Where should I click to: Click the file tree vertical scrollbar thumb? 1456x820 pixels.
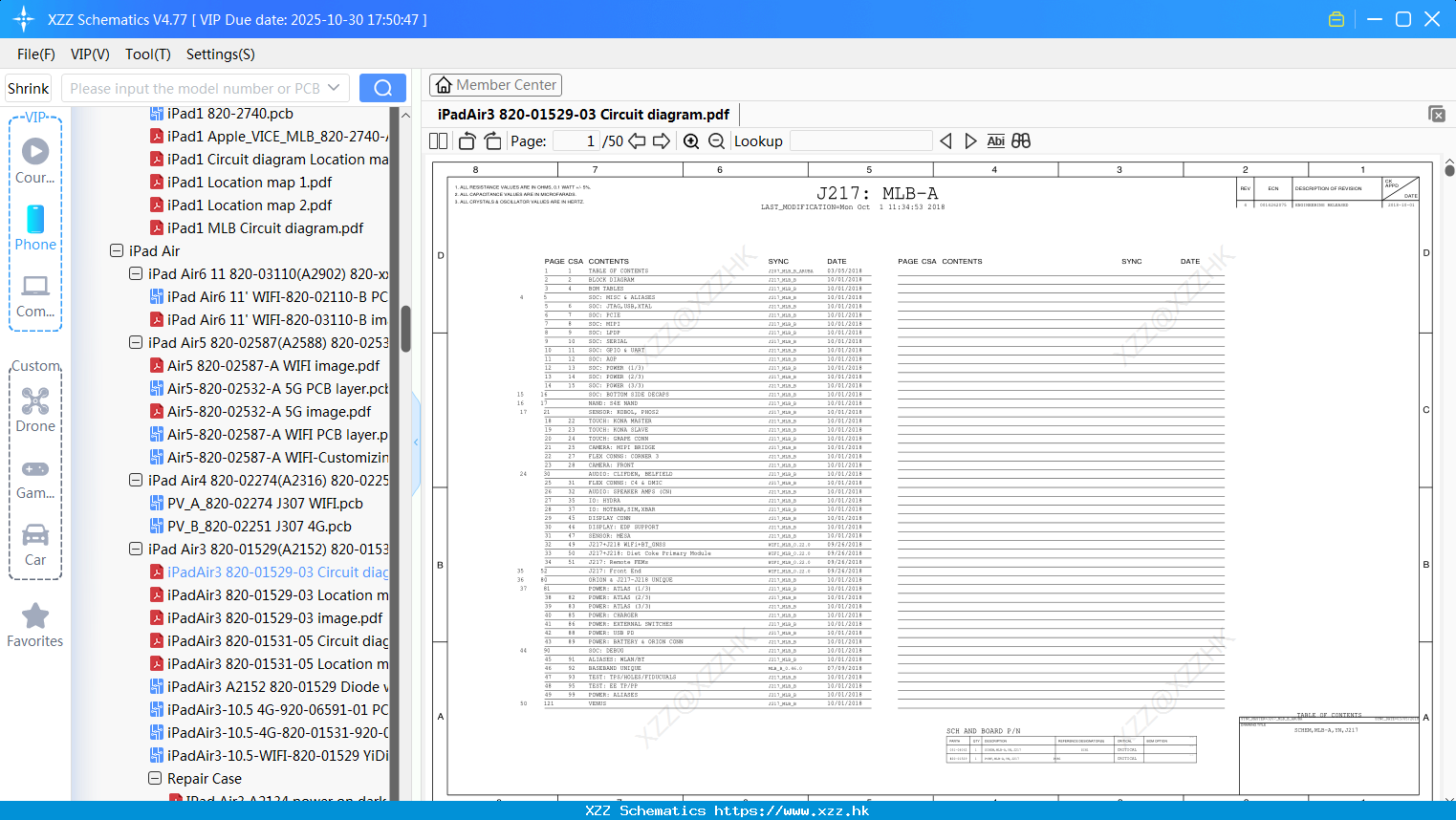click(x=405, y=329)
